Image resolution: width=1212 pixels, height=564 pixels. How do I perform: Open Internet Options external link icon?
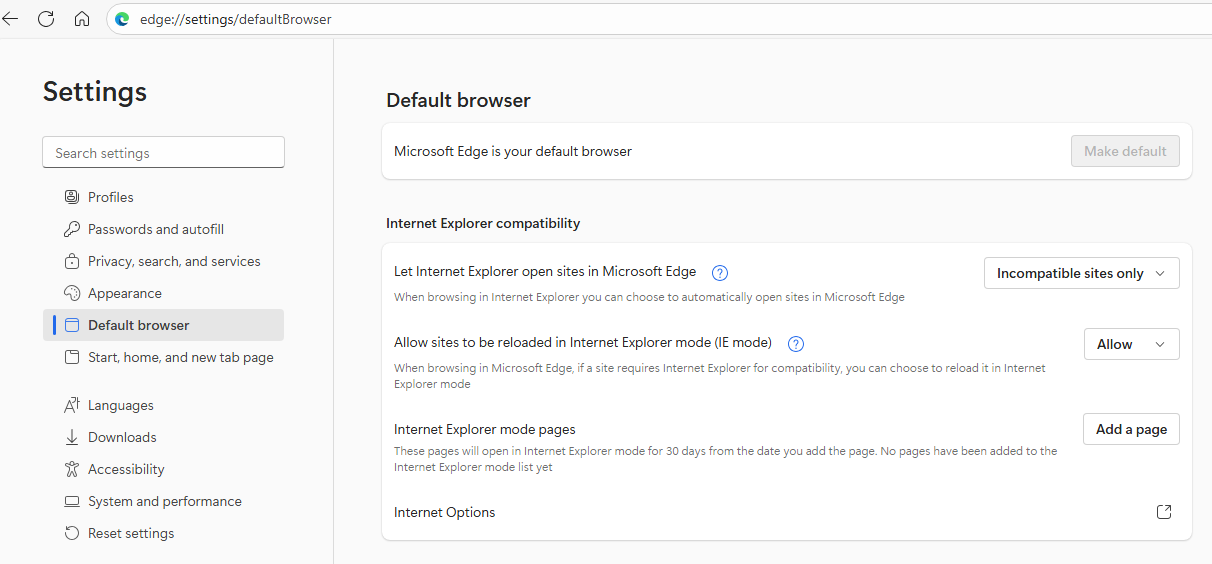pyautogui.click(x=1164, y=512)
